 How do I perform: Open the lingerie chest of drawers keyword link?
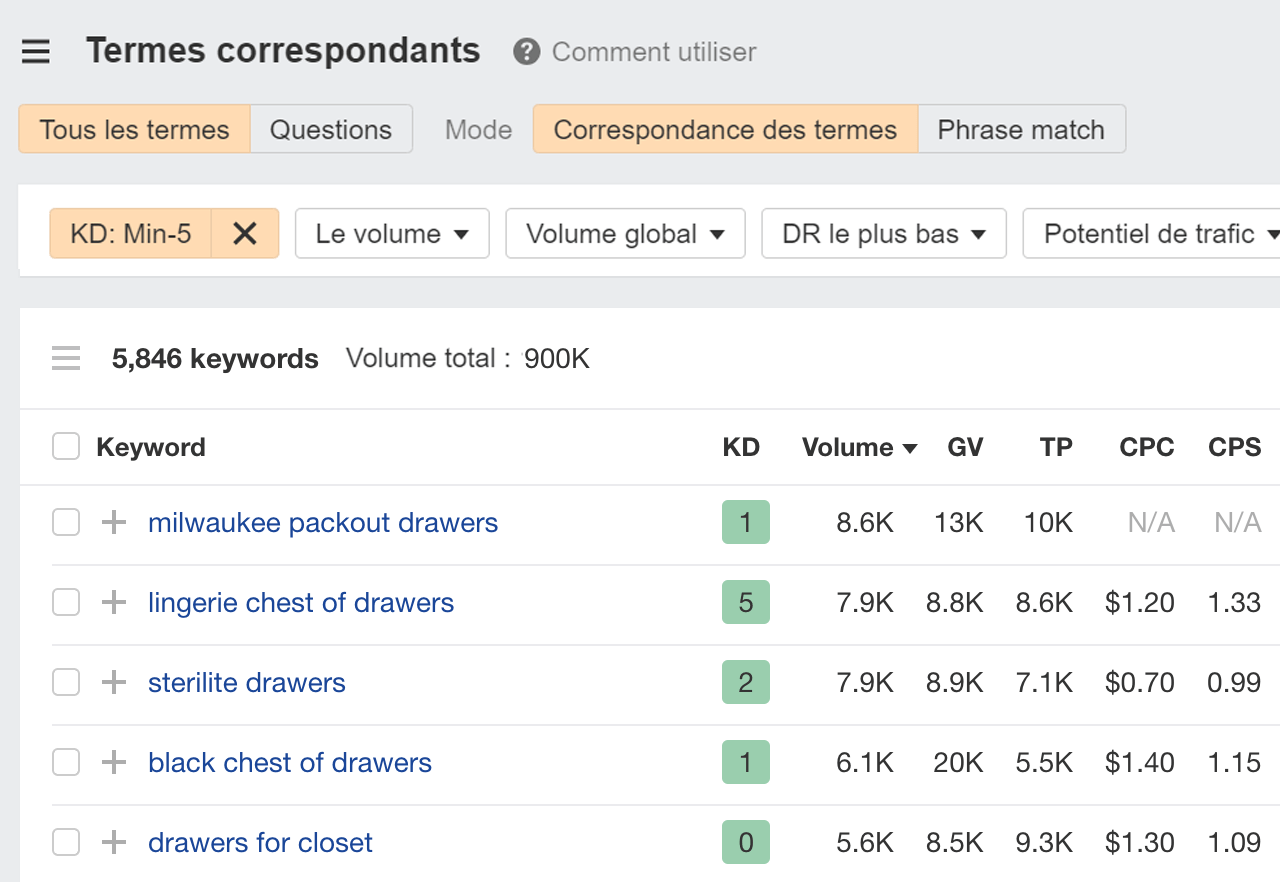click(x=300, y=602)
